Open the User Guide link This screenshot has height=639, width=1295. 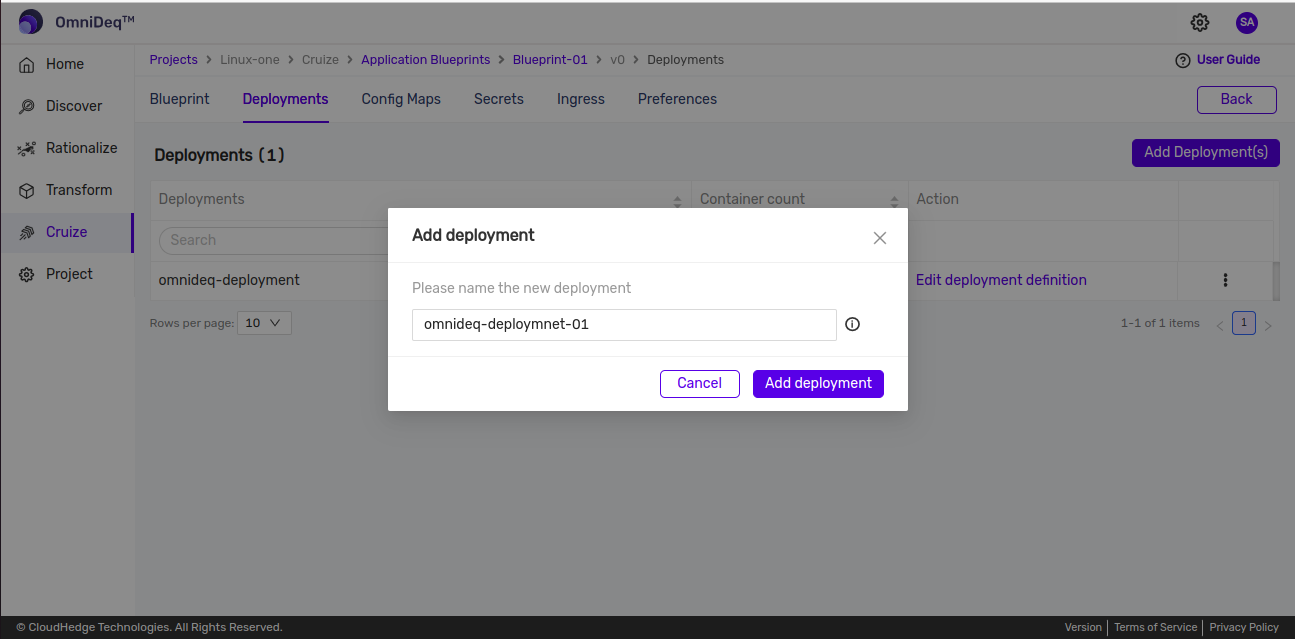(x=1228, y=60)
